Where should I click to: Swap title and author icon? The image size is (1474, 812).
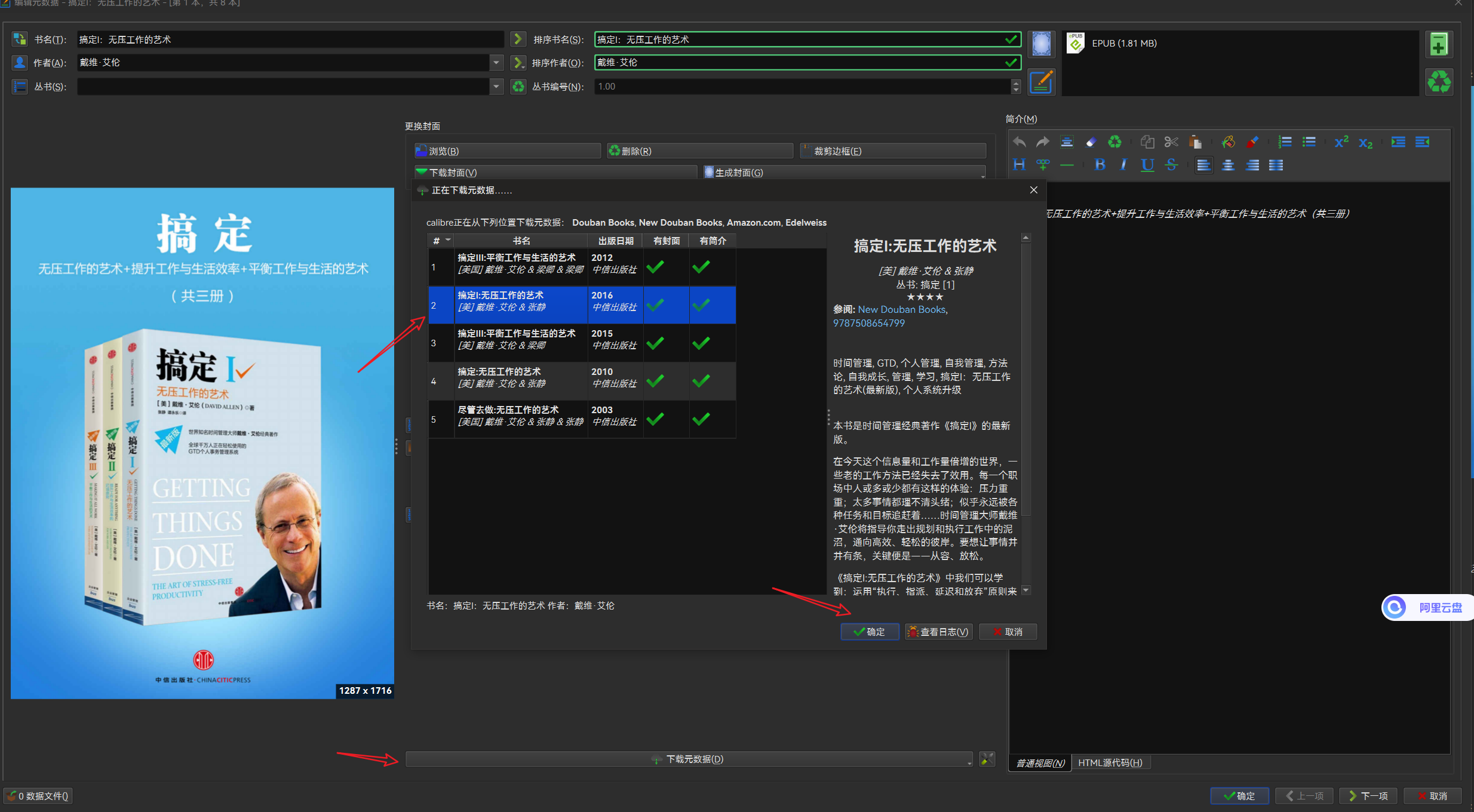[x=20, y=39]
